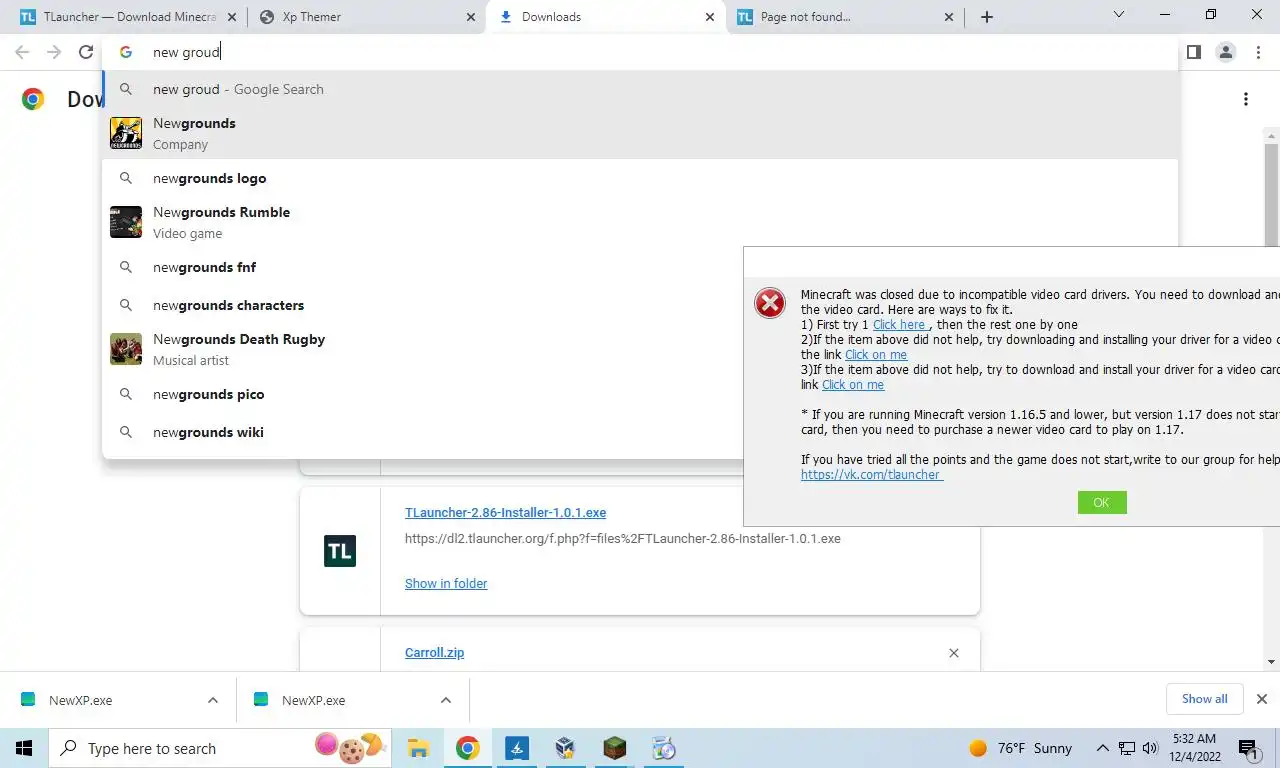Close the downloads shelf
This screenshot has height=768, width=1280.
tap(1262, 699)
